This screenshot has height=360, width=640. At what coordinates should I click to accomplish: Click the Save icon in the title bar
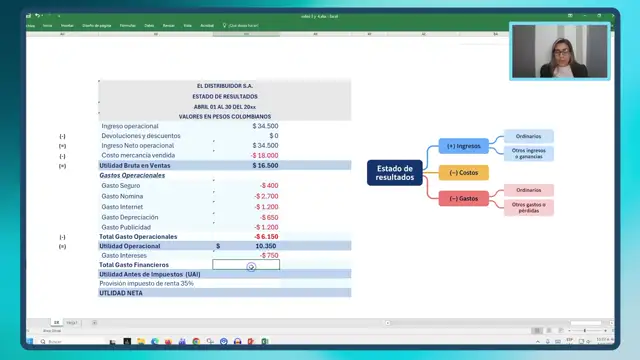[29, 16]
